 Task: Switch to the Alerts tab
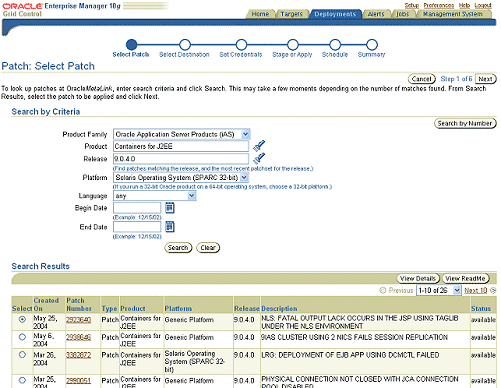(x=376, y=14)
